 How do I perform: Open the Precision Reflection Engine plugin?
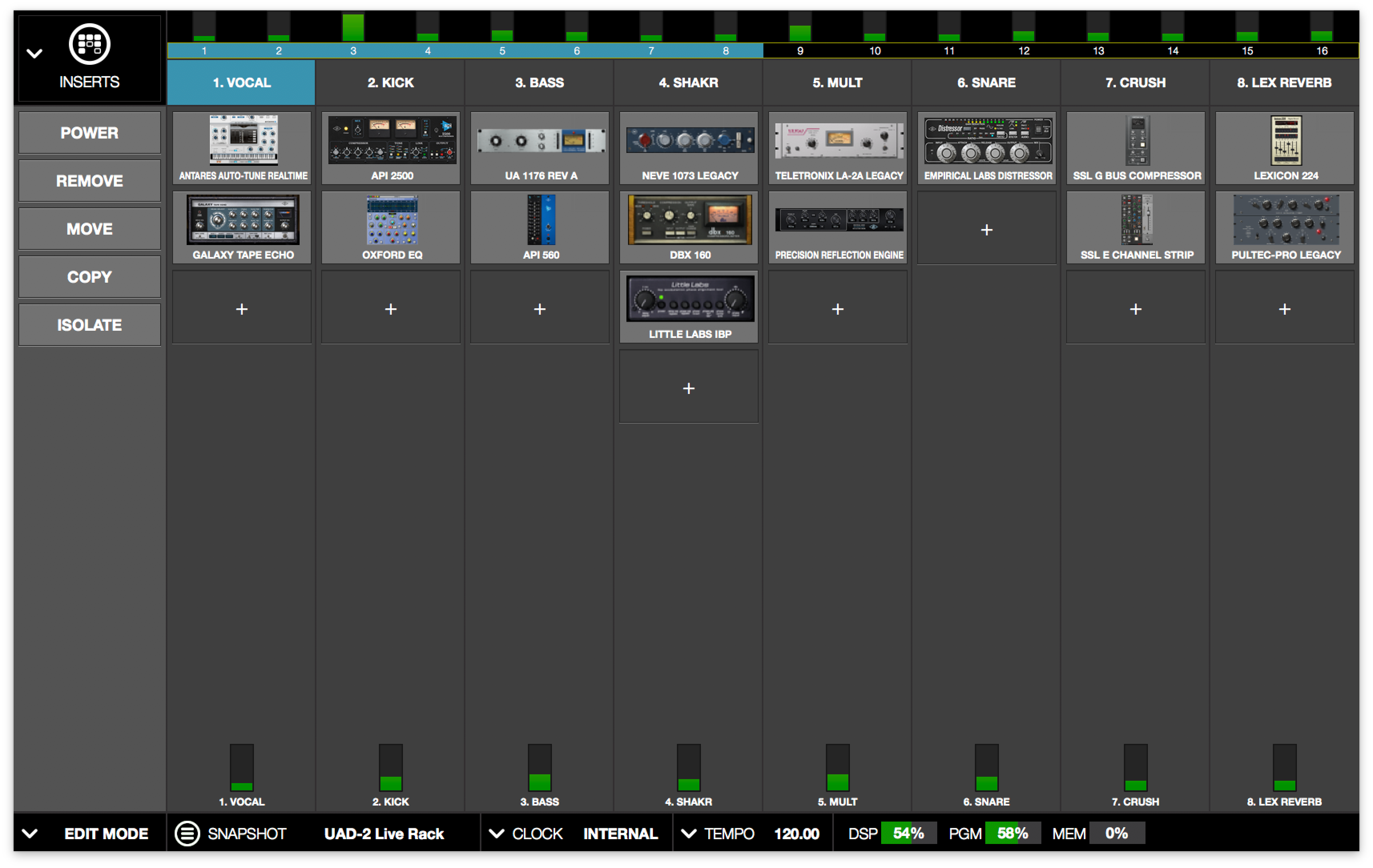(x=838, y=227)
